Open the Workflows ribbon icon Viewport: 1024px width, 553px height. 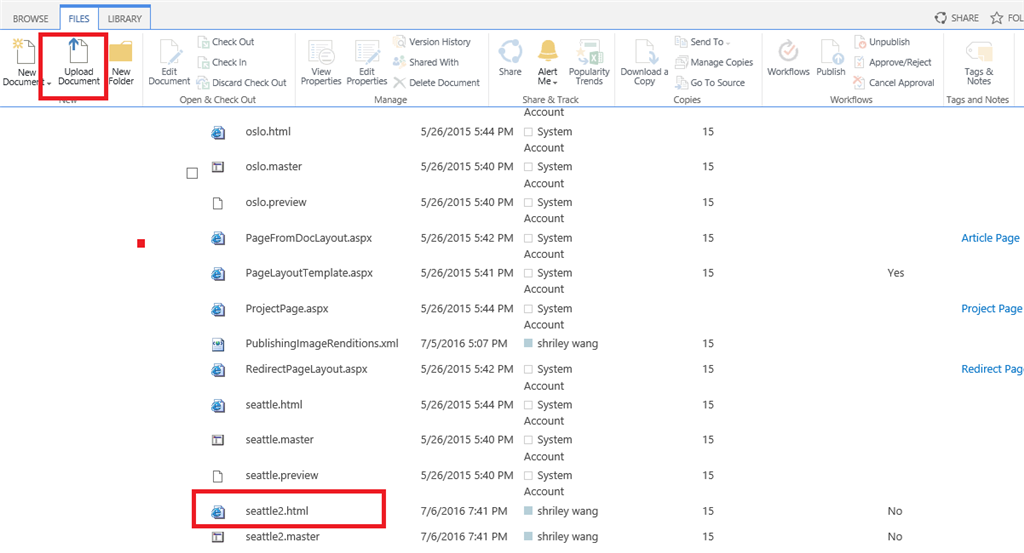point(788,59)
